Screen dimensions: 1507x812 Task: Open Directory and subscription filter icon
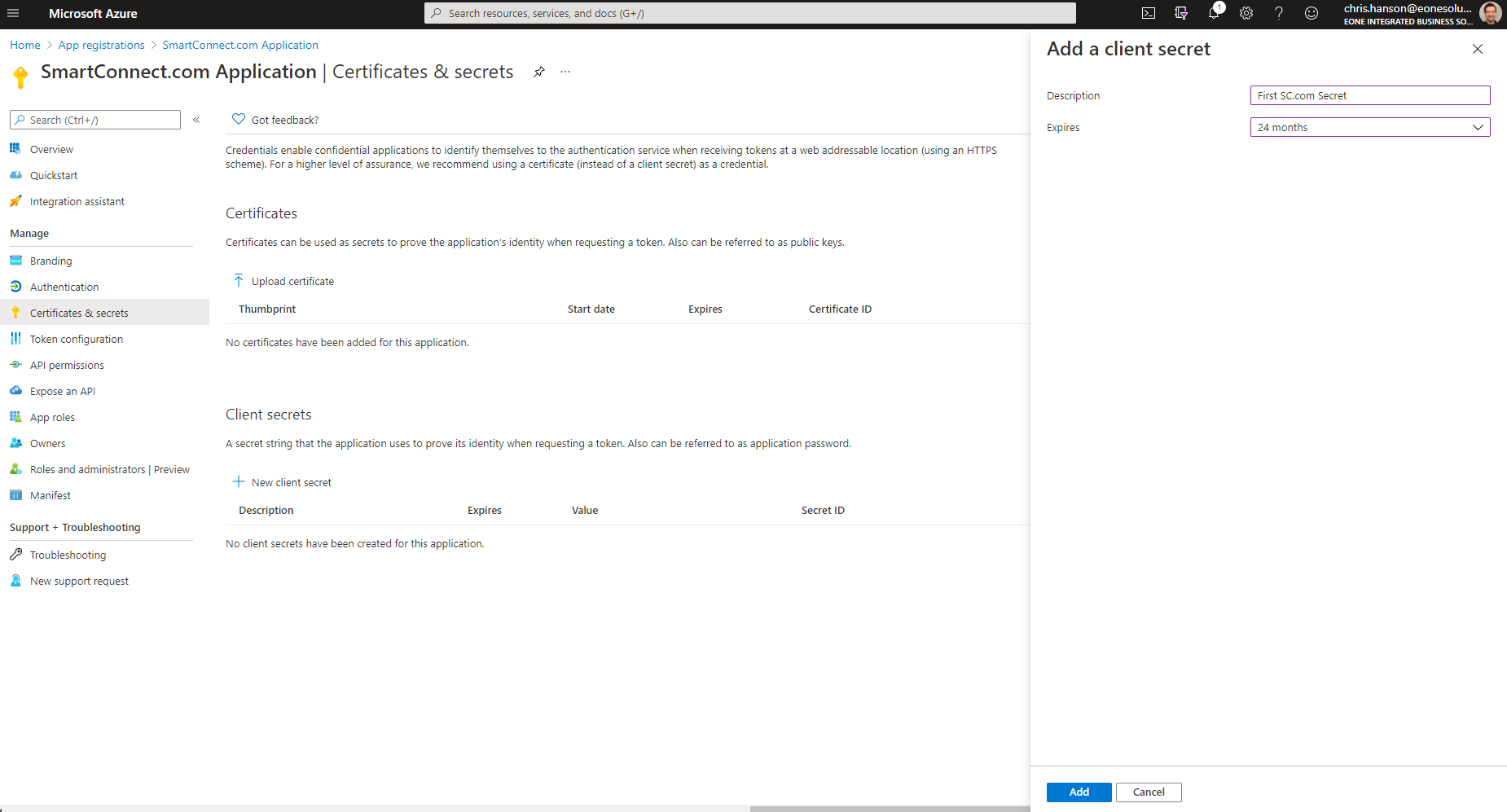(x=1181, y=13)
